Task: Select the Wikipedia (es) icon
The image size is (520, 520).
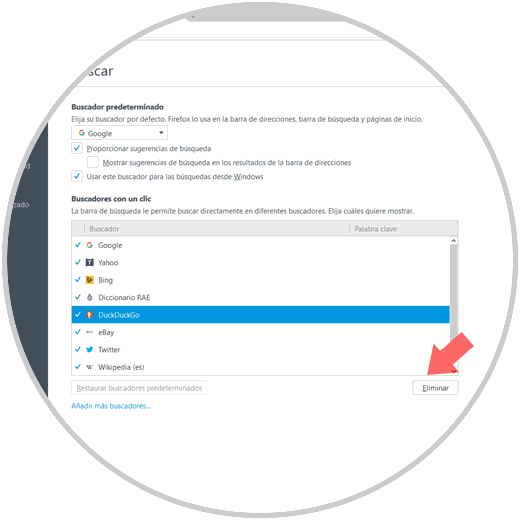Action: tap(89, 367)
